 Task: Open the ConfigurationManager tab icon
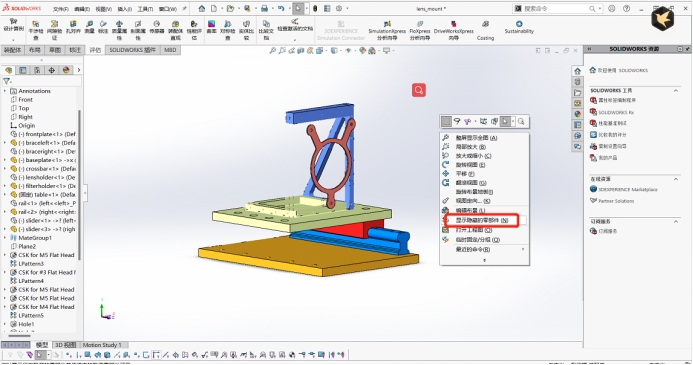37,70
